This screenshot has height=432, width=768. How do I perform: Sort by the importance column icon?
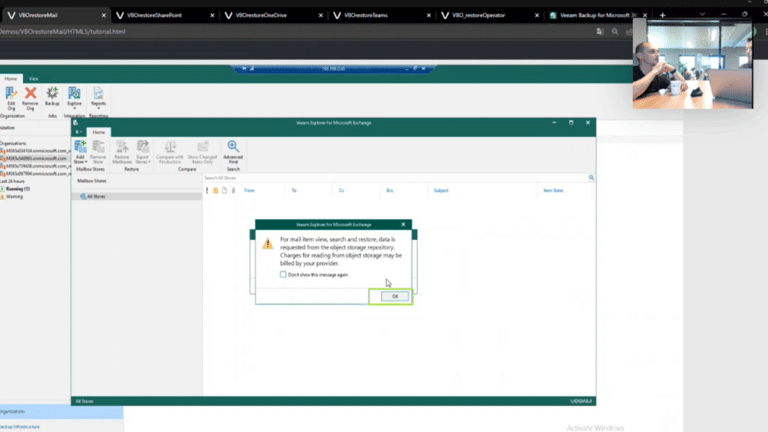coord(207,191)
